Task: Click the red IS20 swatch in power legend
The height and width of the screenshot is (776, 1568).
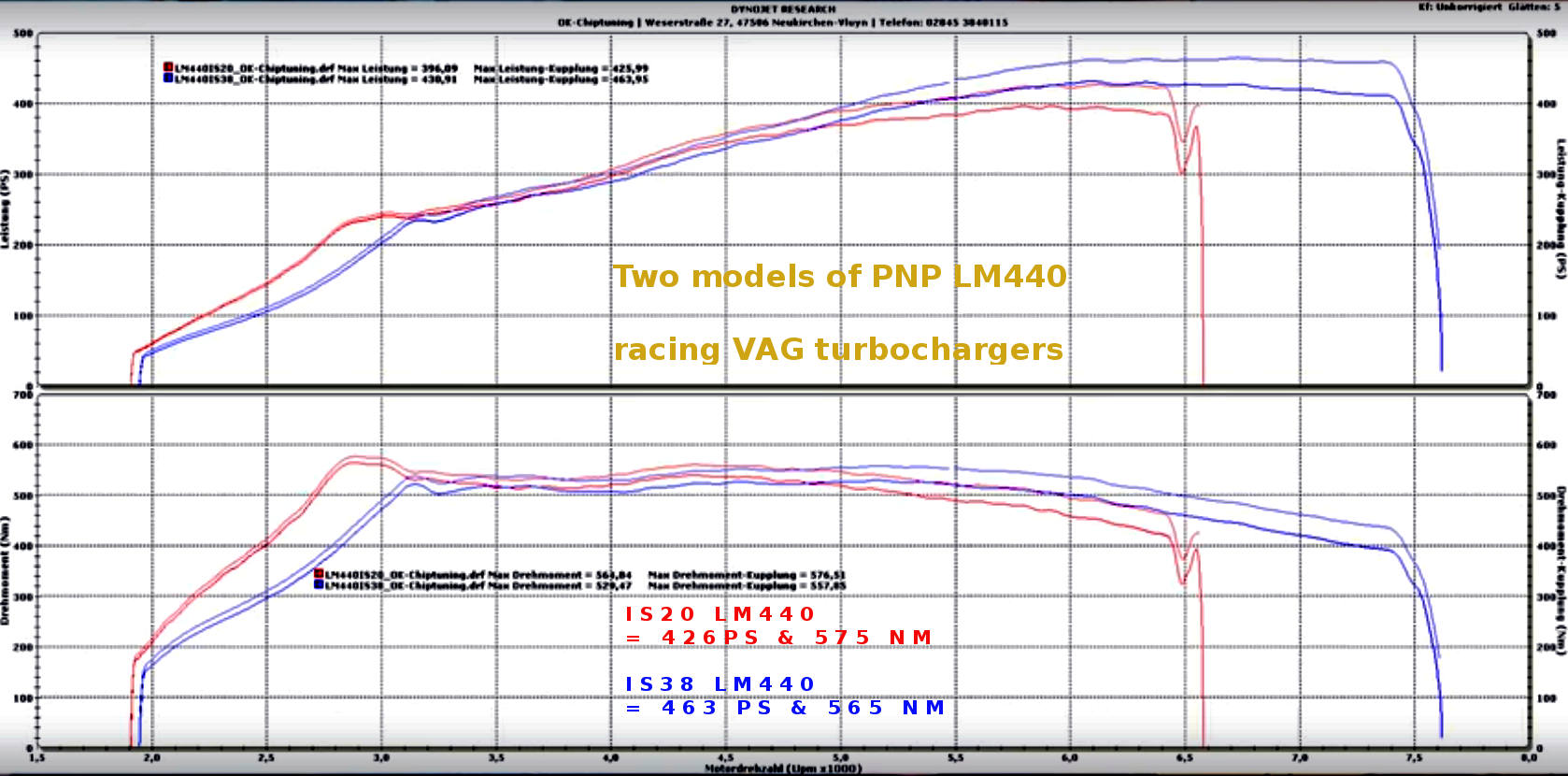Action: pyautogui.click(x=168, y=68)
